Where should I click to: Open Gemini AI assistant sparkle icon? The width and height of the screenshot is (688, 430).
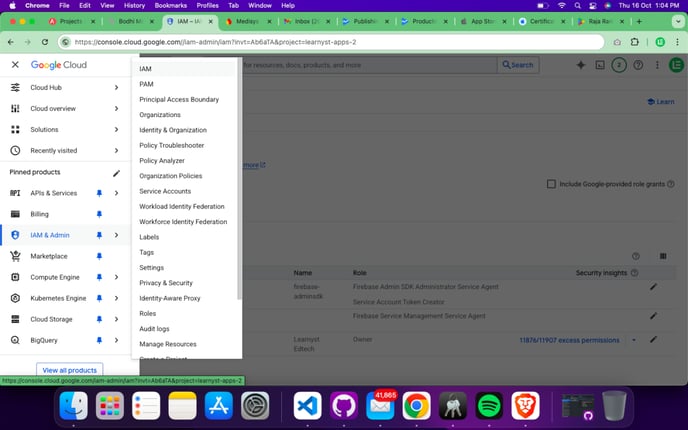580,65
